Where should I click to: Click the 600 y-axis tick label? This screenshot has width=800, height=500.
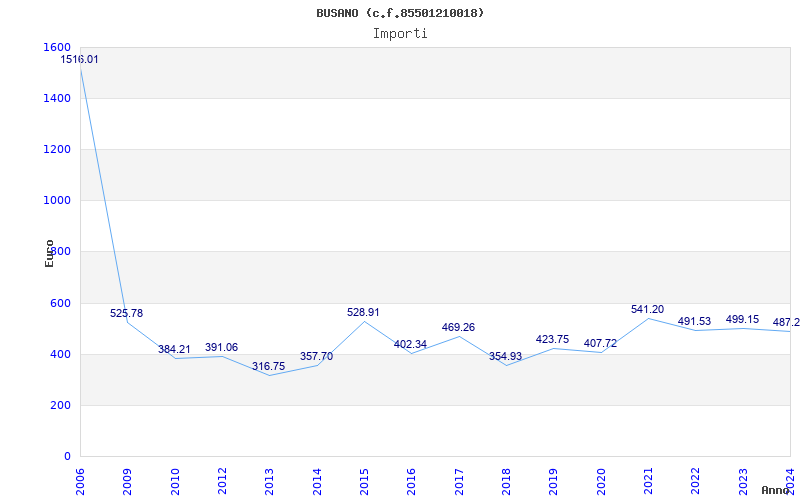pos(61,303)
